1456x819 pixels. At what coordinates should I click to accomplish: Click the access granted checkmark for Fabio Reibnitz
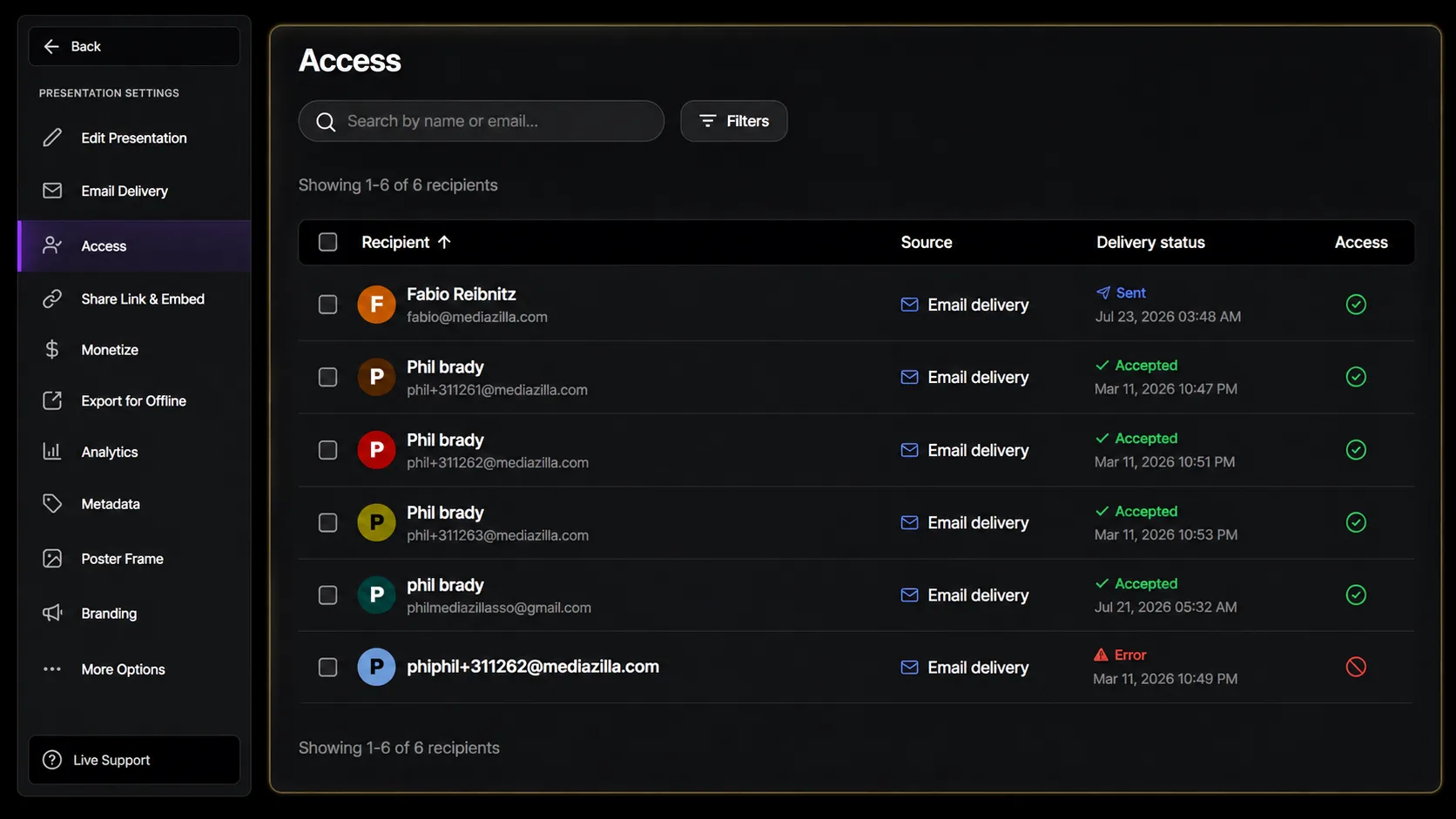1356,305
